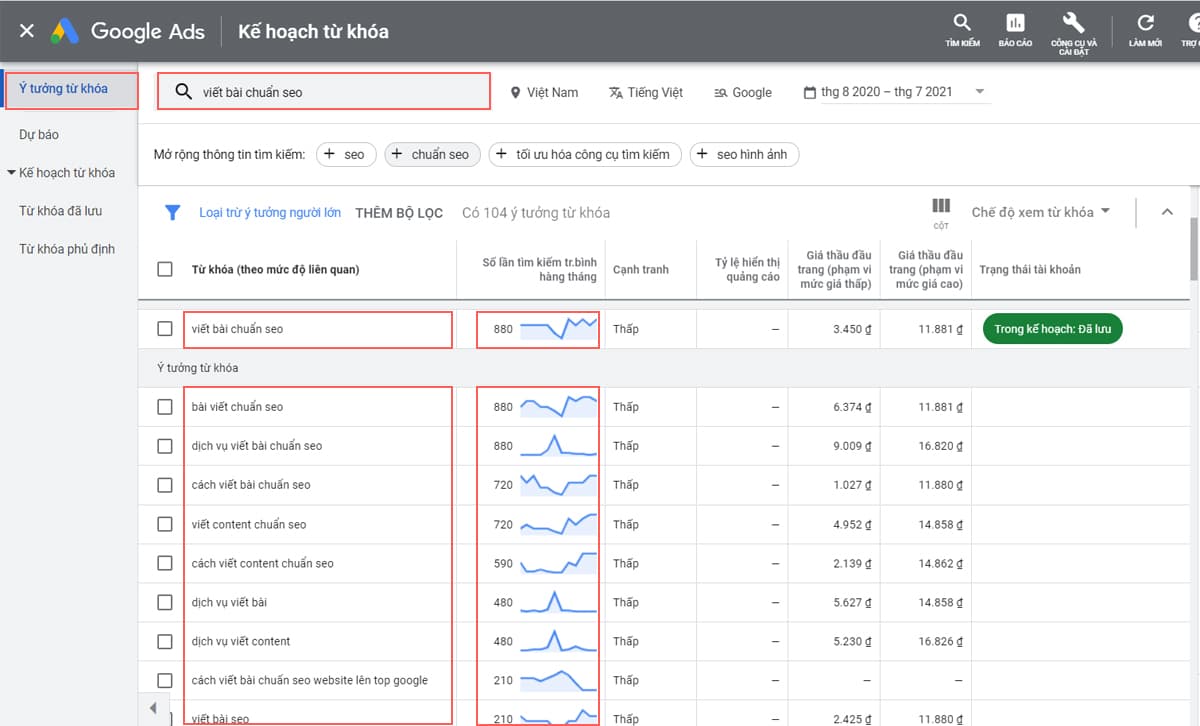Open the Báo cáo reports icon
This screenshot has height=726, width=1200.
pyautogui.click(x=1015, y=27)
